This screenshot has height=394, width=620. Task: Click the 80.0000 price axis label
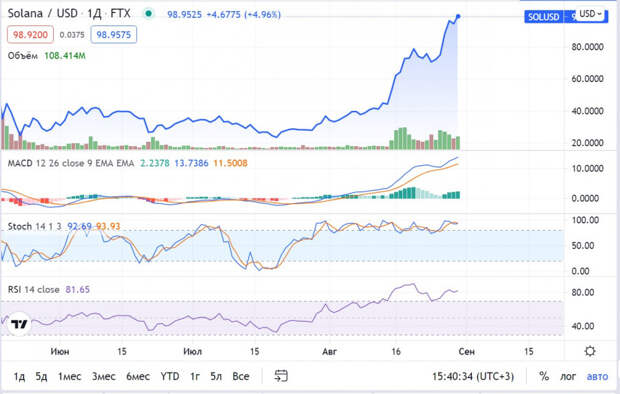point(587,47)
